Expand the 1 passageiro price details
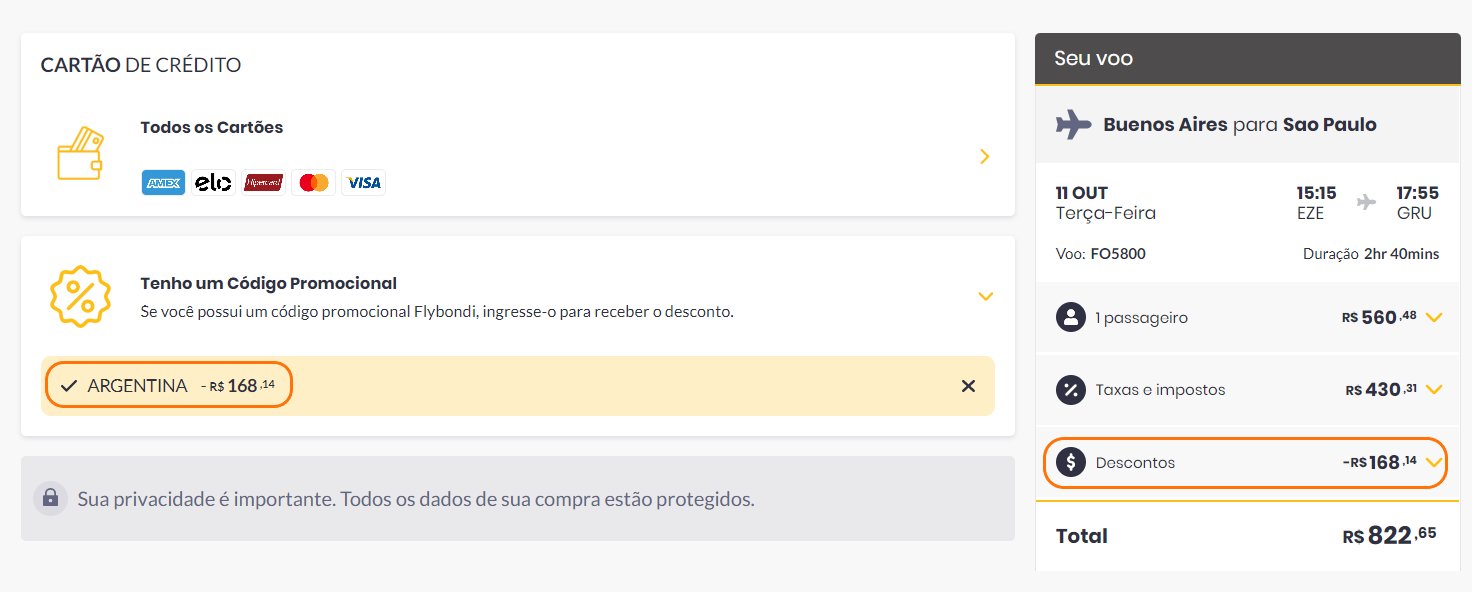Screen dimensions: 1472x592 (1434, 318)
